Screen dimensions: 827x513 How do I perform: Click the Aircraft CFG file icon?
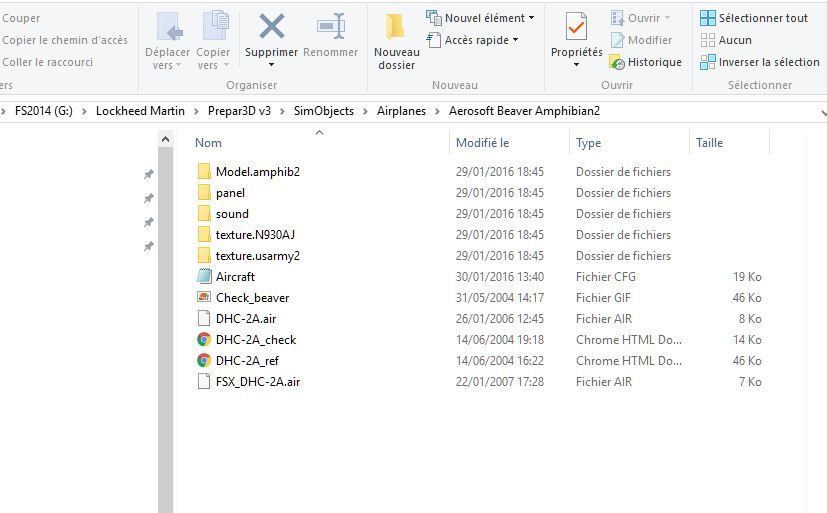(204, 276)
